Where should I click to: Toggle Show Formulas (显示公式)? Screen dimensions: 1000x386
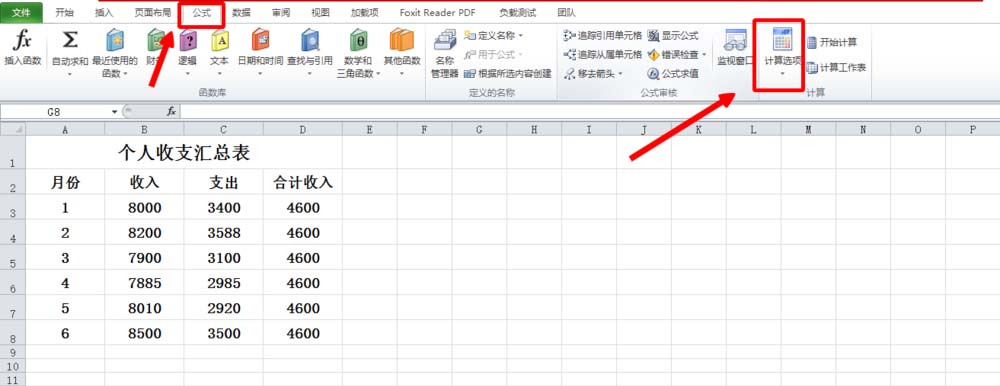coord(673,35)
